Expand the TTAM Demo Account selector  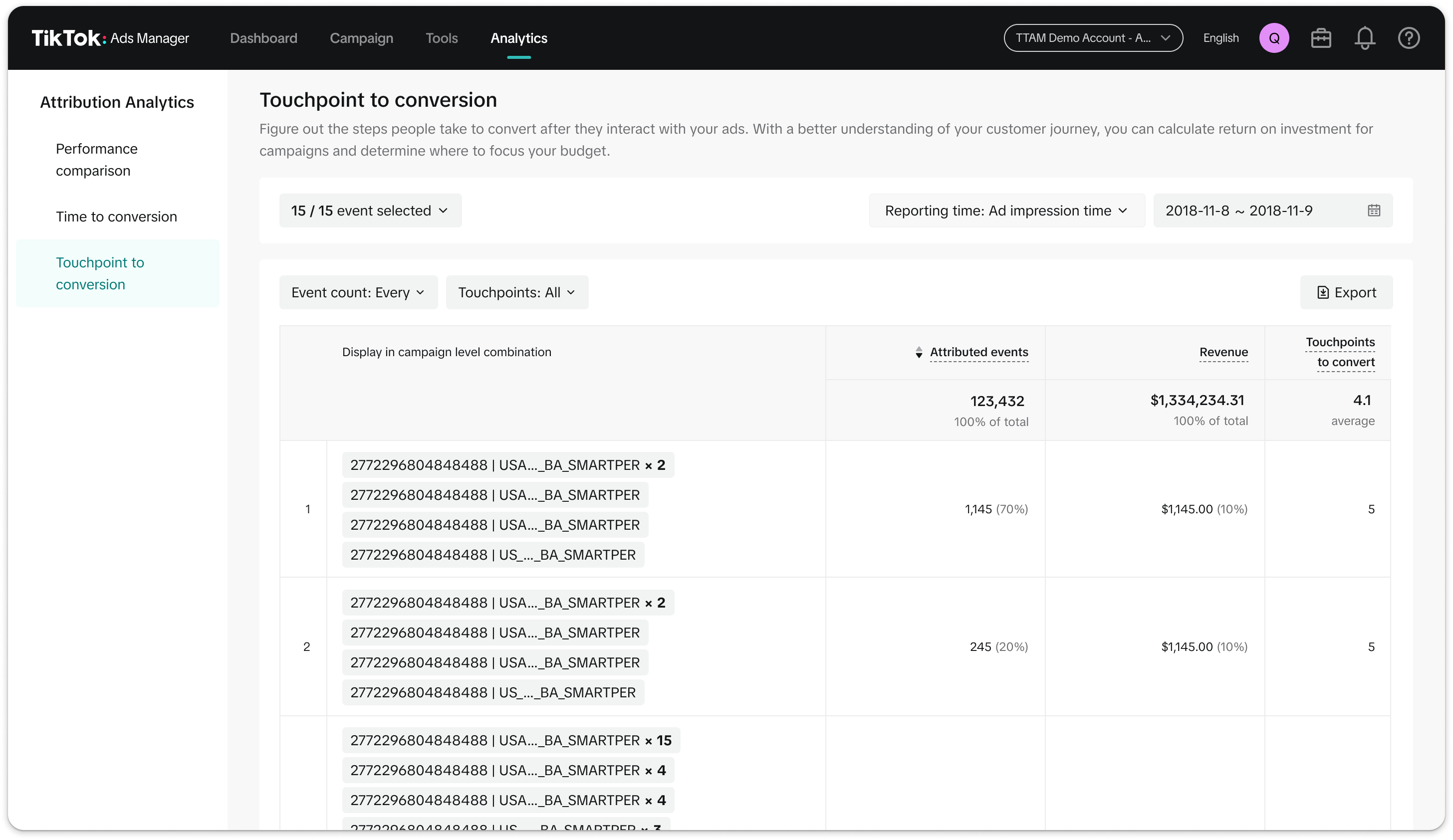[x=1093, y=38]
